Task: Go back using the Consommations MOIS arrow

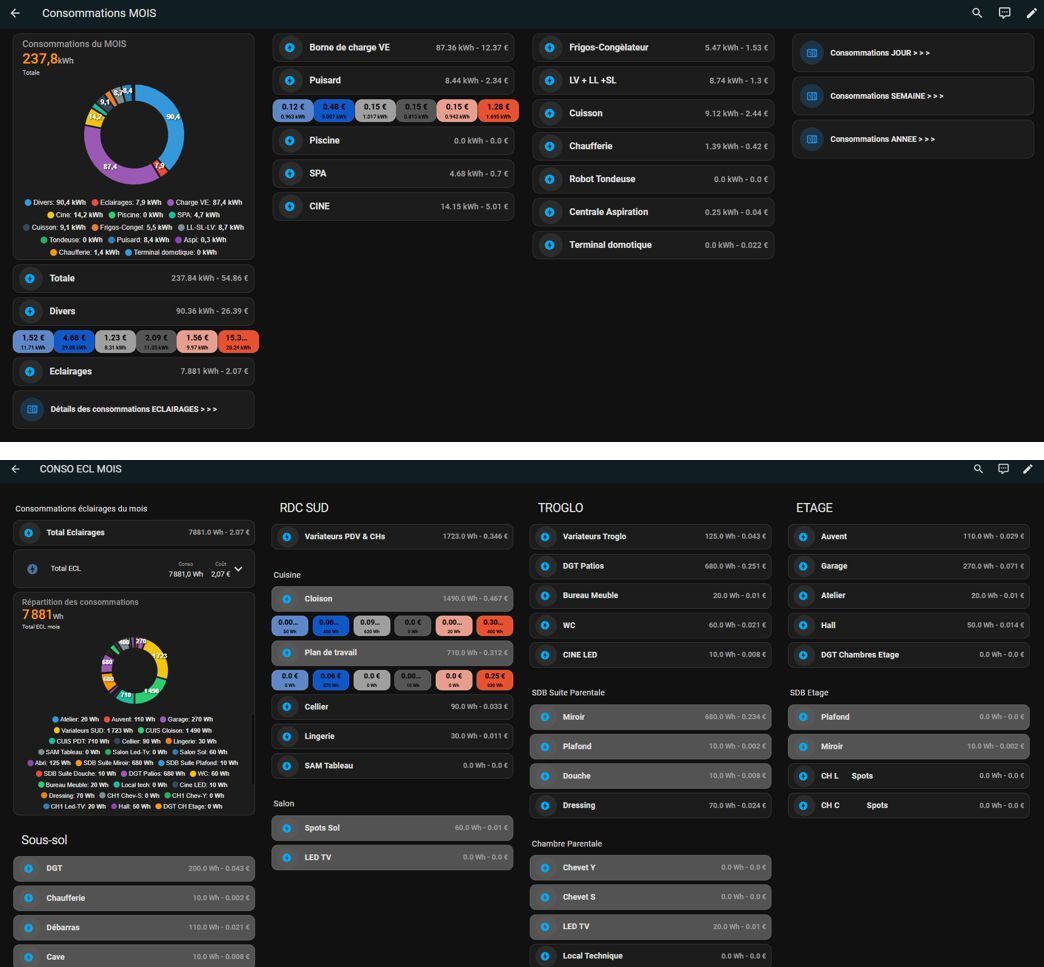Action: pos(15,13)
